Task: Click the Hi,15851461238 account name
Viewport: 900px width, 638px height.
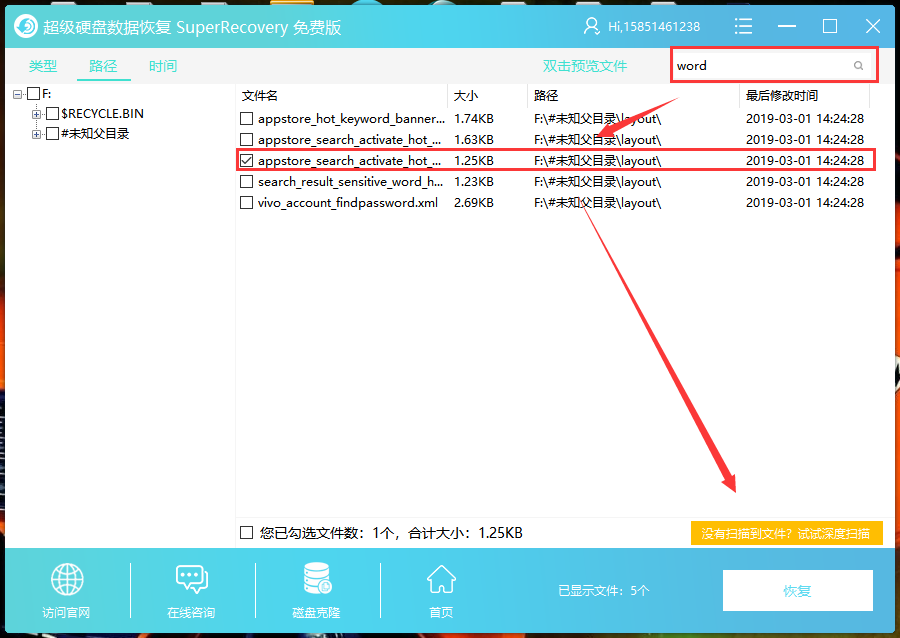Action: (654, 26)
